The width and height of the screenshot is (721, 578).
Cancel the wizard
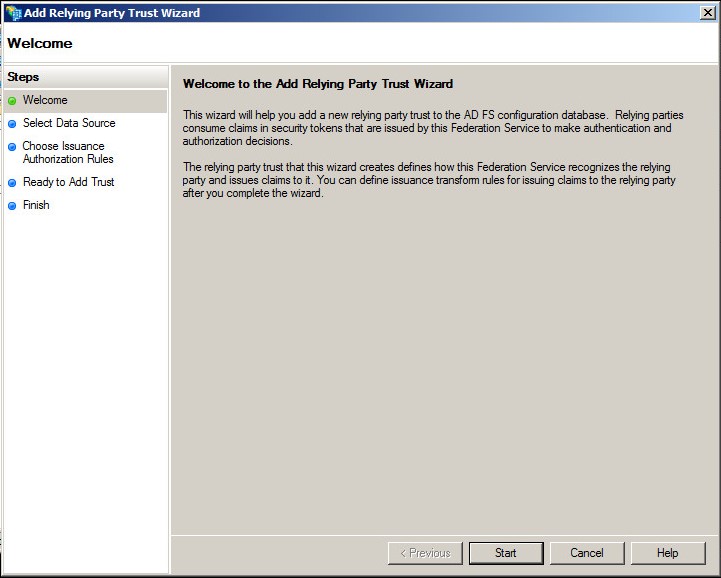click(x=587, y=553)
